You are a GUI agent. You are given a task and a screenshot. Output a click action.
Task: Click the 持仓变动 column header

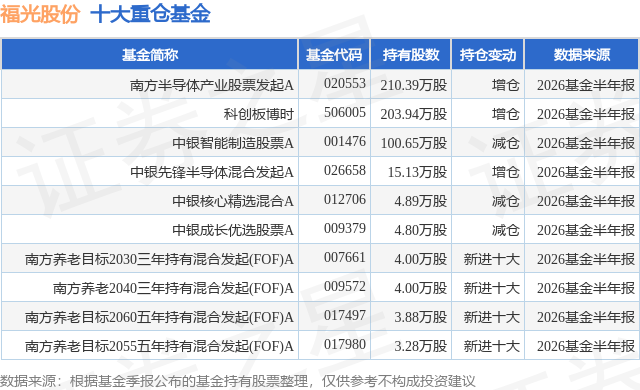point(488,55)
